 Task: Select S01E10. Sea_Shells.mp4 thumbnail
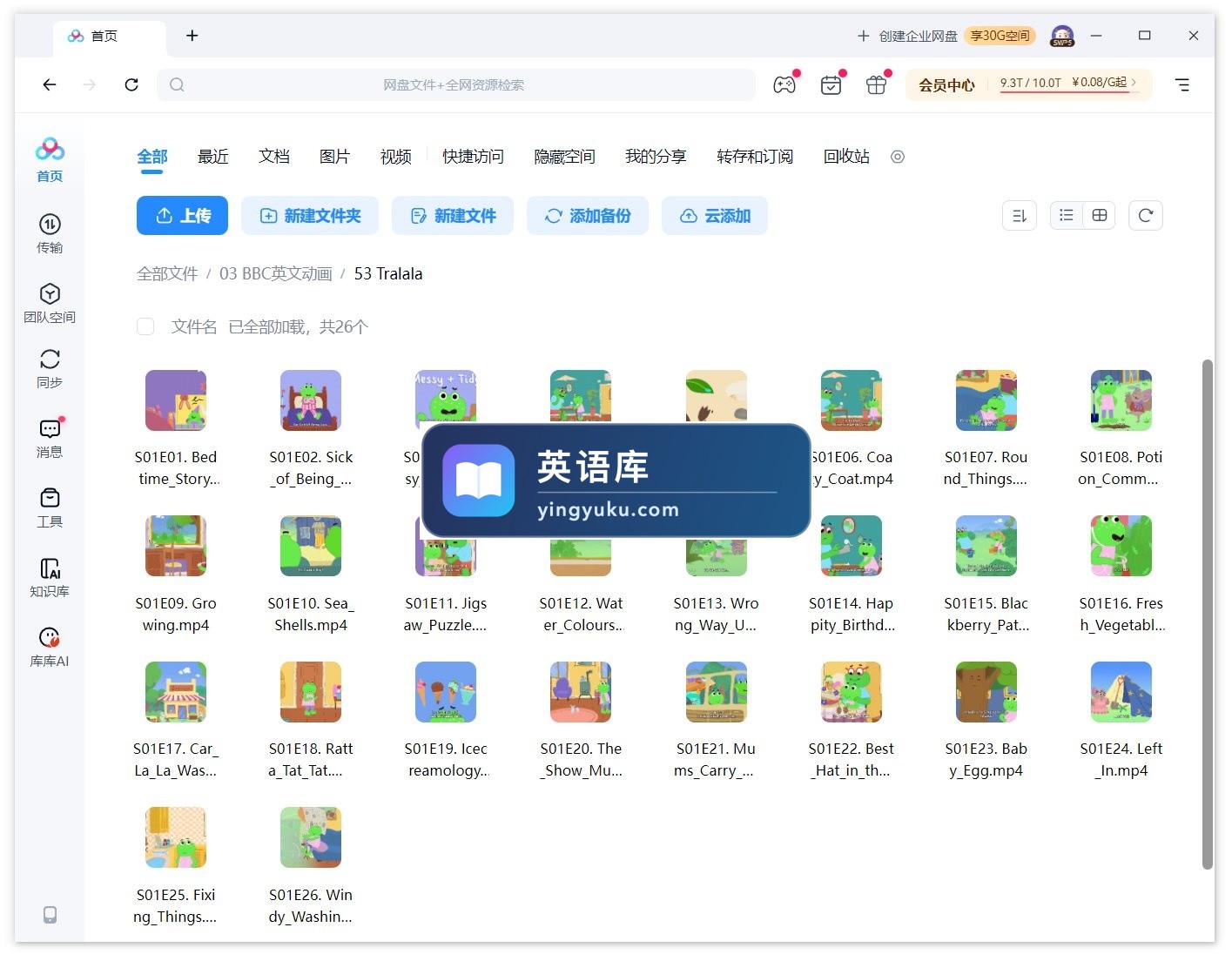coord(311,546)
